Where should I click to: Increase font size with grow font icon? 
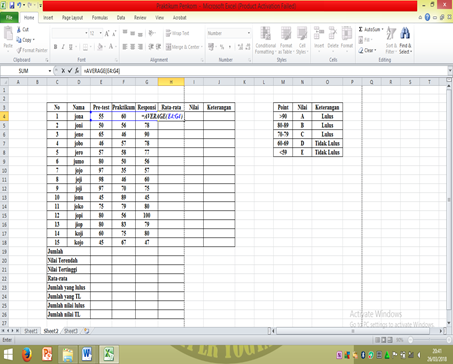(107, 33)
